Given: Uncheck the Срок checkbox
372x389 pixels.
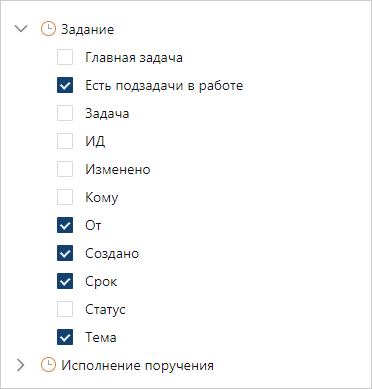Looking at the screenshot, I should [x=65, y=281].
